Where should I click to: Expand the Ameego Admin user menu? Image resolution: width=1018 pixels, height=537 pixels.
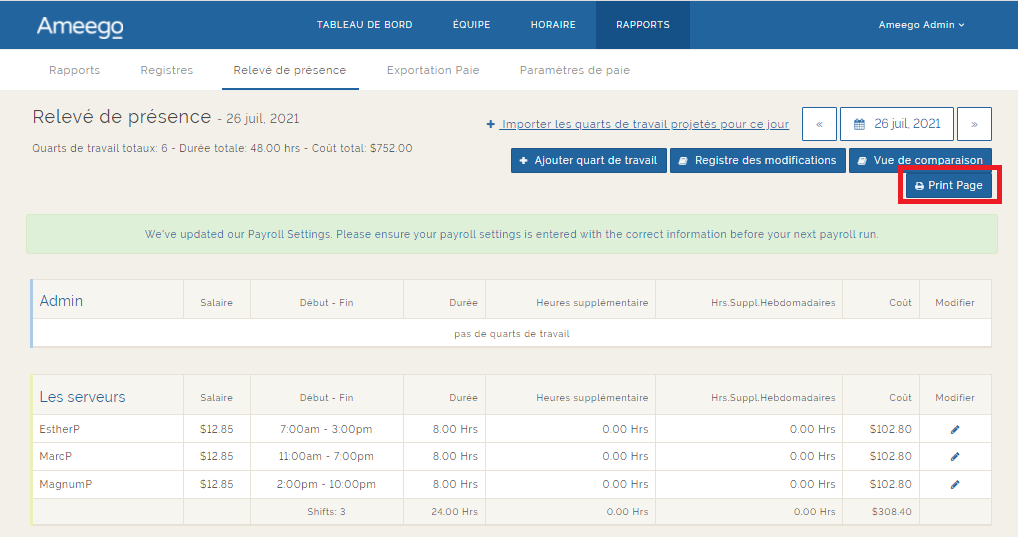point(921,25)
